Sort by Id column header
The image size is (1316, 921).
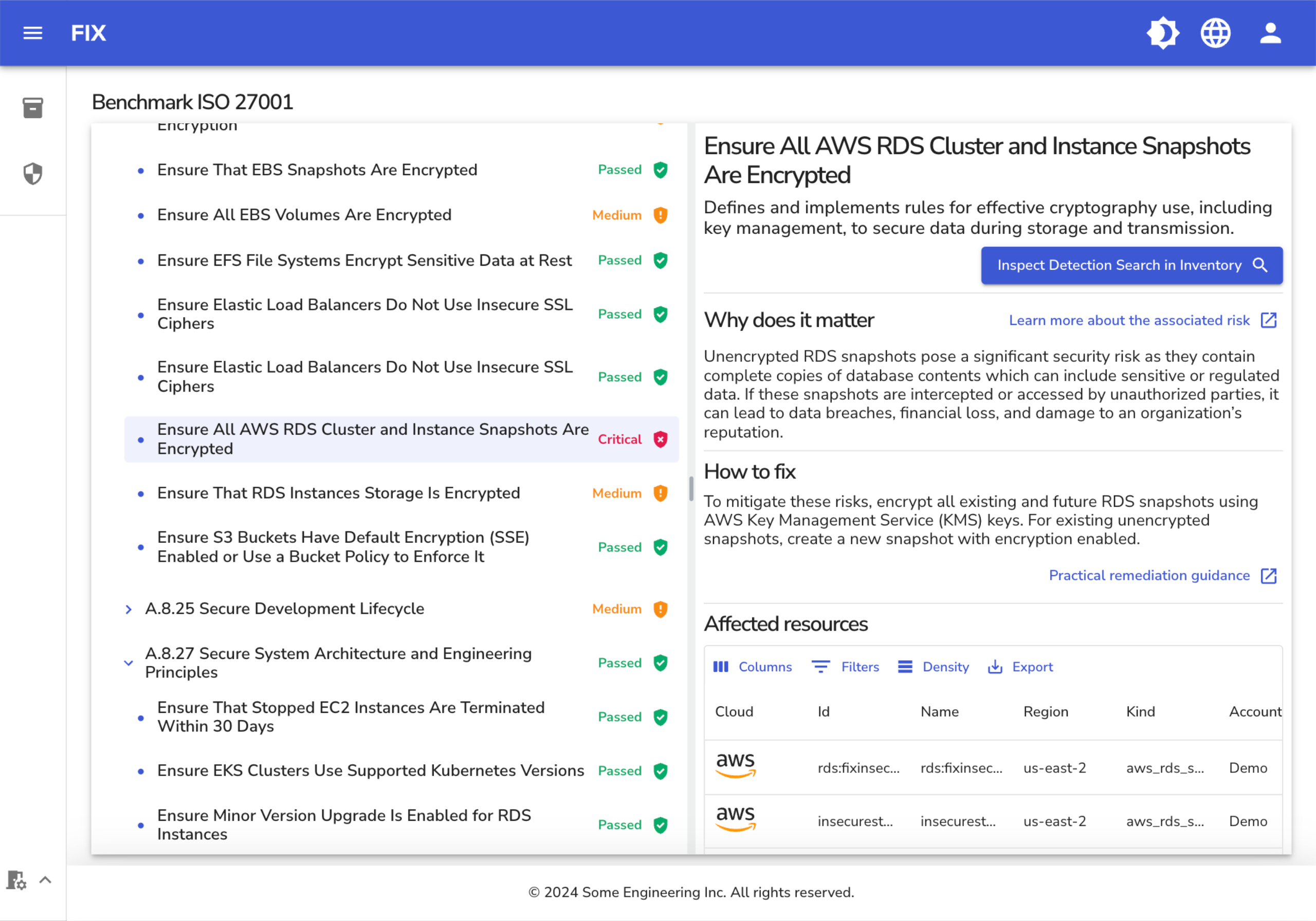coord(824,712)
